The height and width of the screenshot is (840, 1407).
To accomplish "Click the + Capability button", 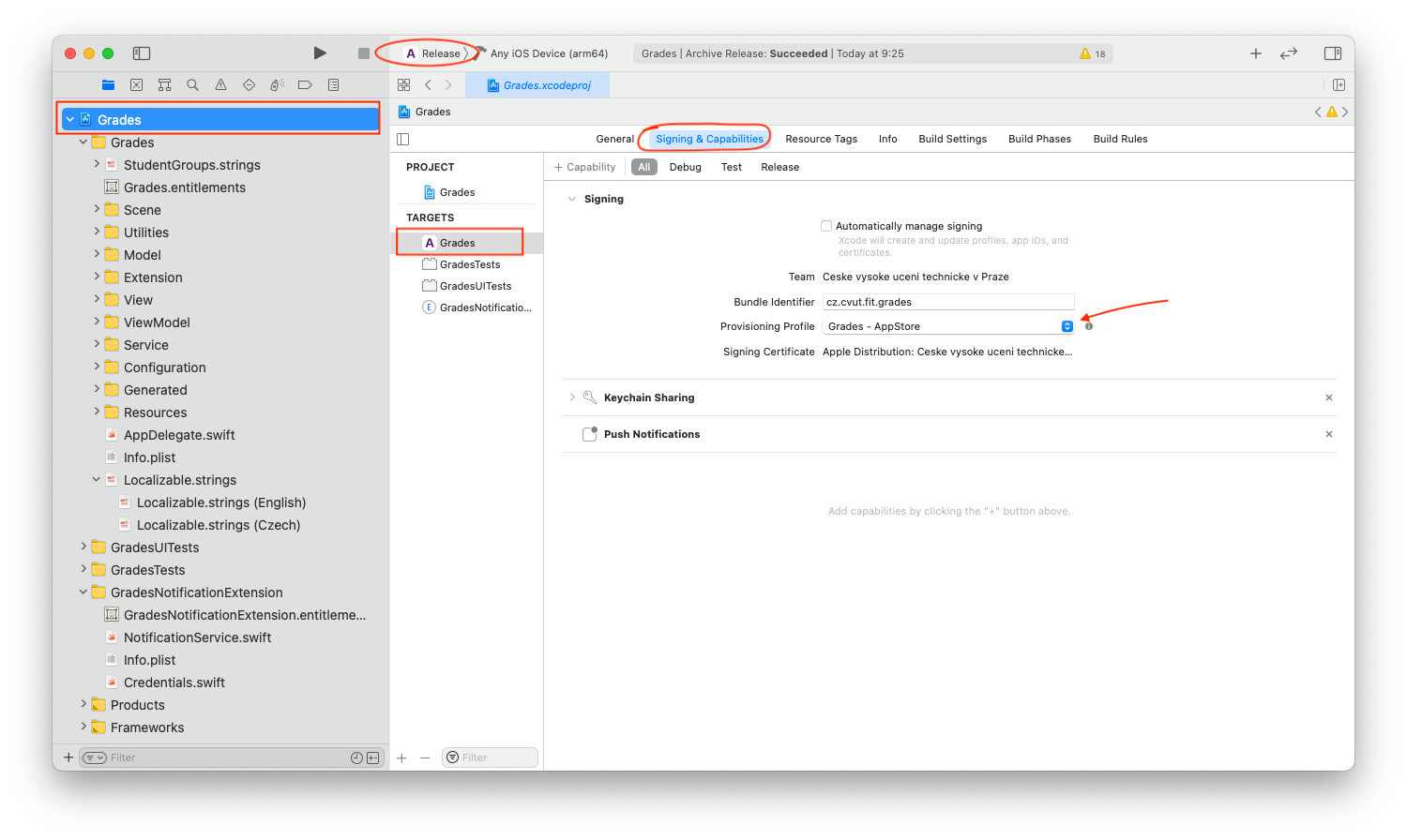I will pos(585,167).
